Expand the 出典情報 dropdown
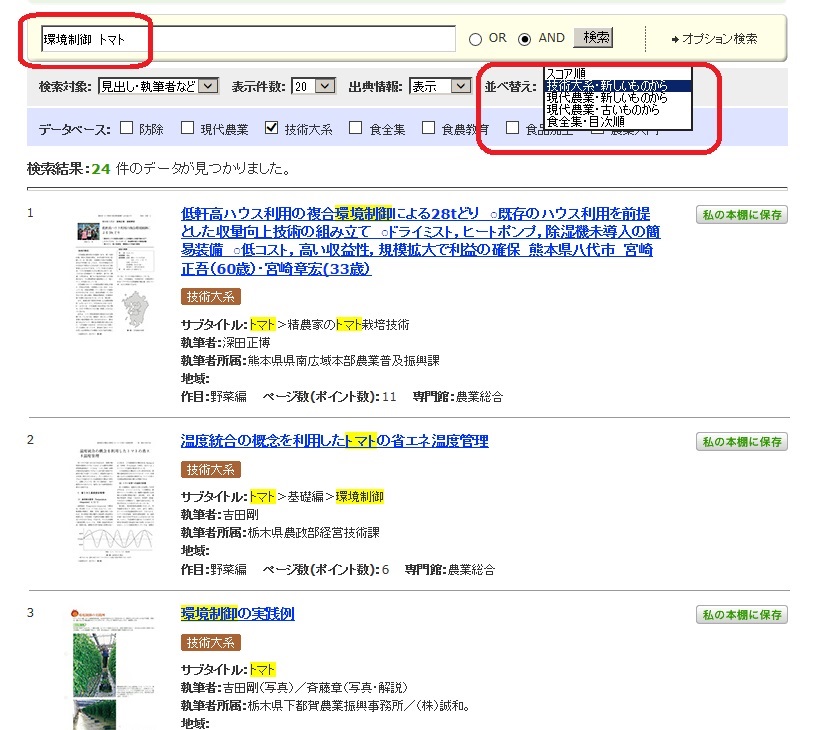824x730 pixels. (x=439, y=87)
